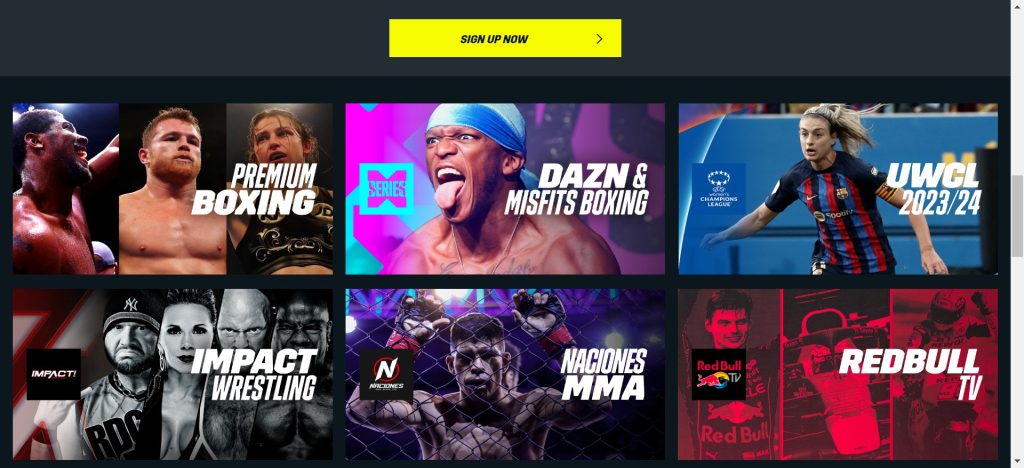Open the Naciones MMA tile
1024x468 pixels.
coord(505,374)
